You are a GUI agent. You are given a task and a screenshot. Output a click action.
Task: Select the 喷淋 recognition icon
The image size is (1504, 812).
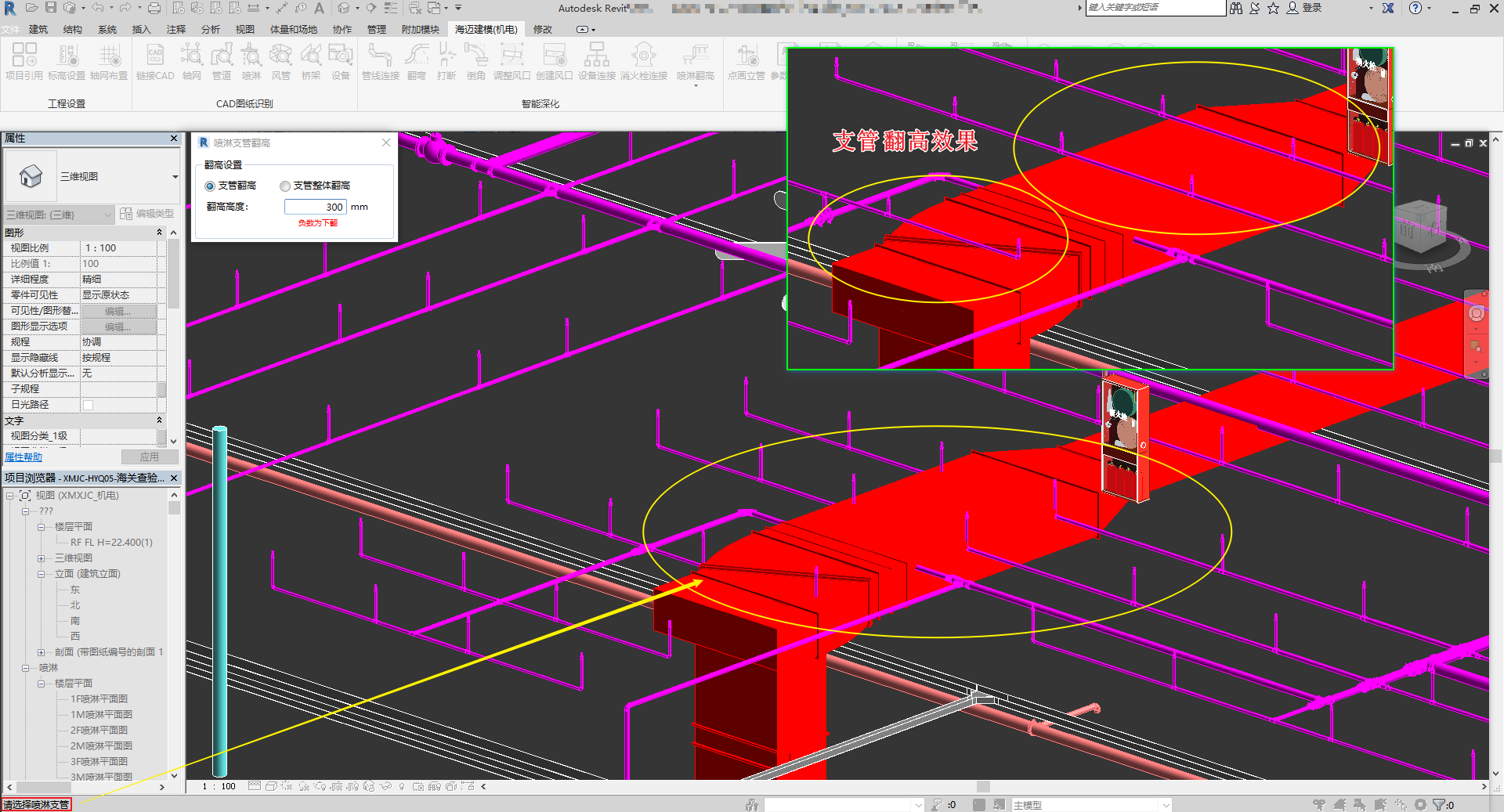251,61
